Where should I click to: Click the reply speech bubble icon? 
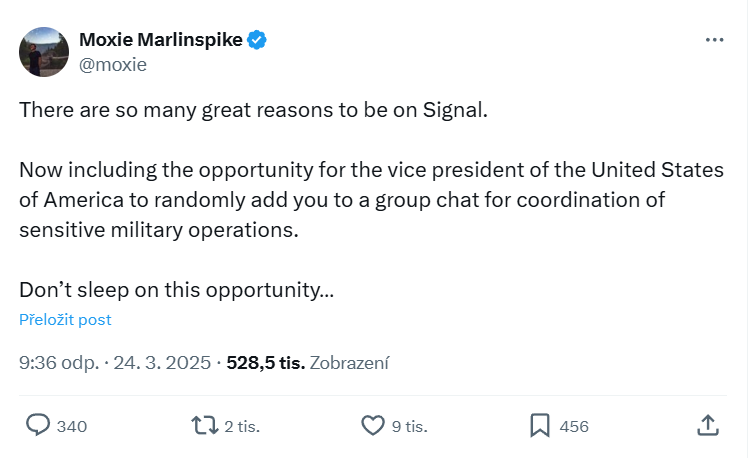coord(38,425)
